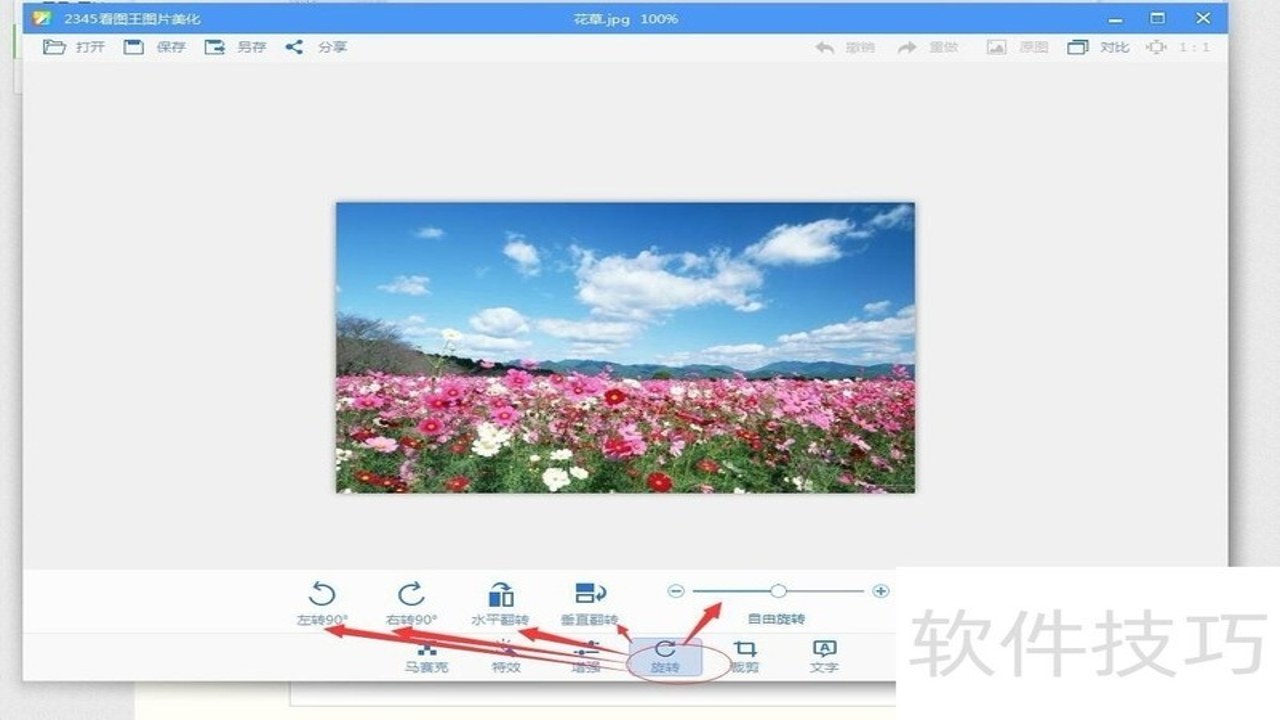Rotate the image left with 左转90°
The width and height of the screenshot is (1280, 720).
click(322, 605)
